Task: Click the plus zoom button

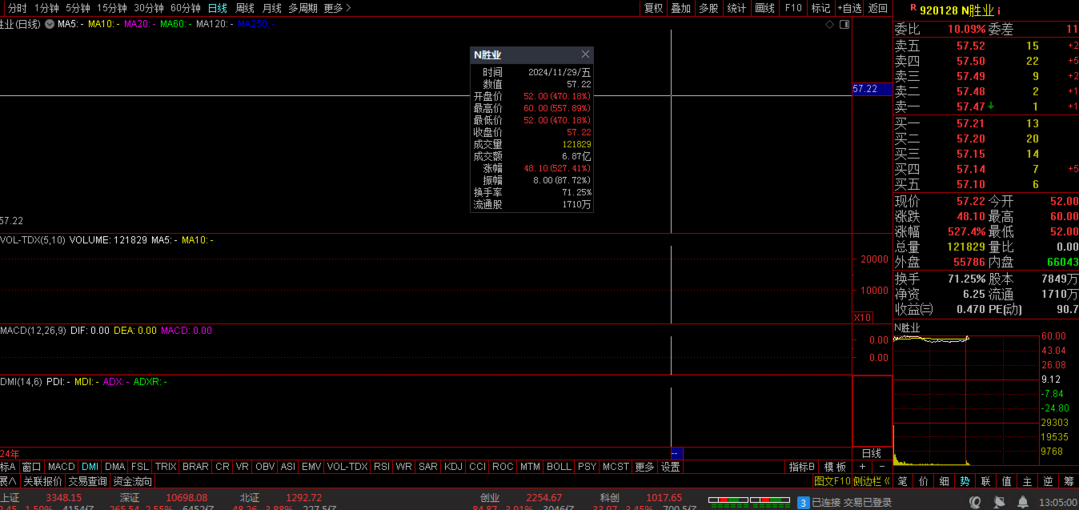Action: (x=862, y=467)
